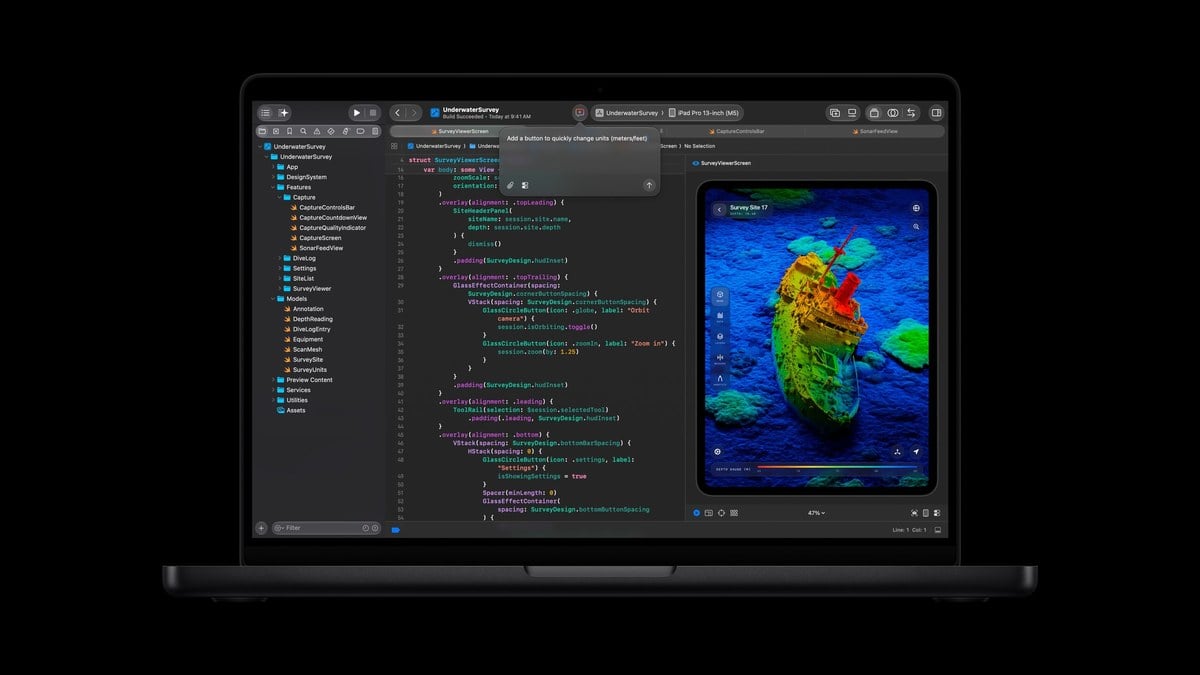
Task: Open the Issue navigator warning icon
Action: point(317,131)
